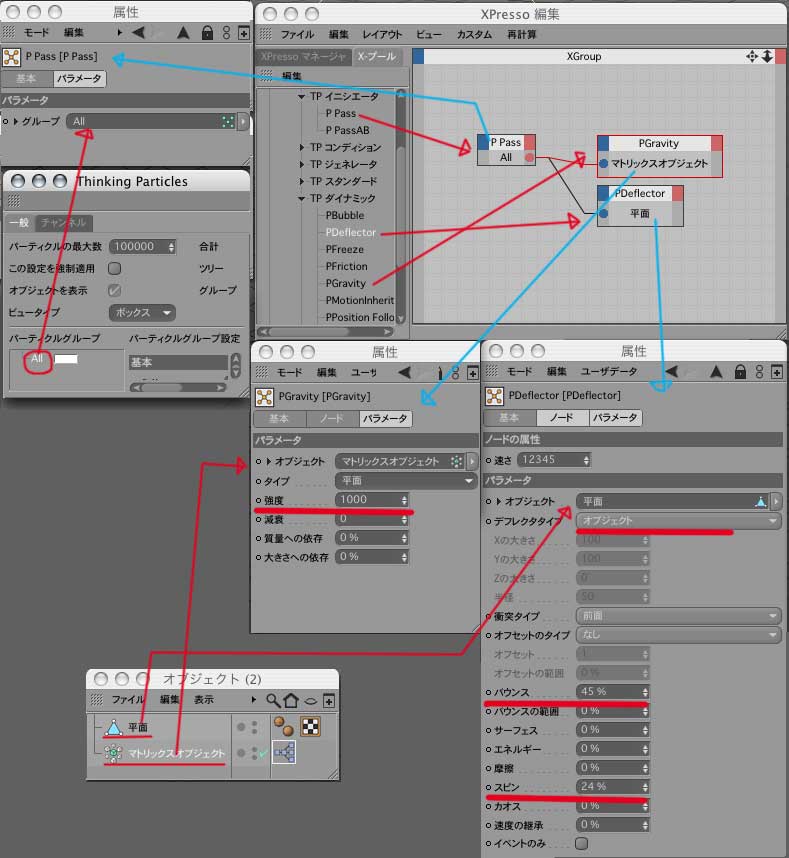This screenshot has width=789, height=858.
Task: Click blue input port of PDeflector node
Action: 603,213
